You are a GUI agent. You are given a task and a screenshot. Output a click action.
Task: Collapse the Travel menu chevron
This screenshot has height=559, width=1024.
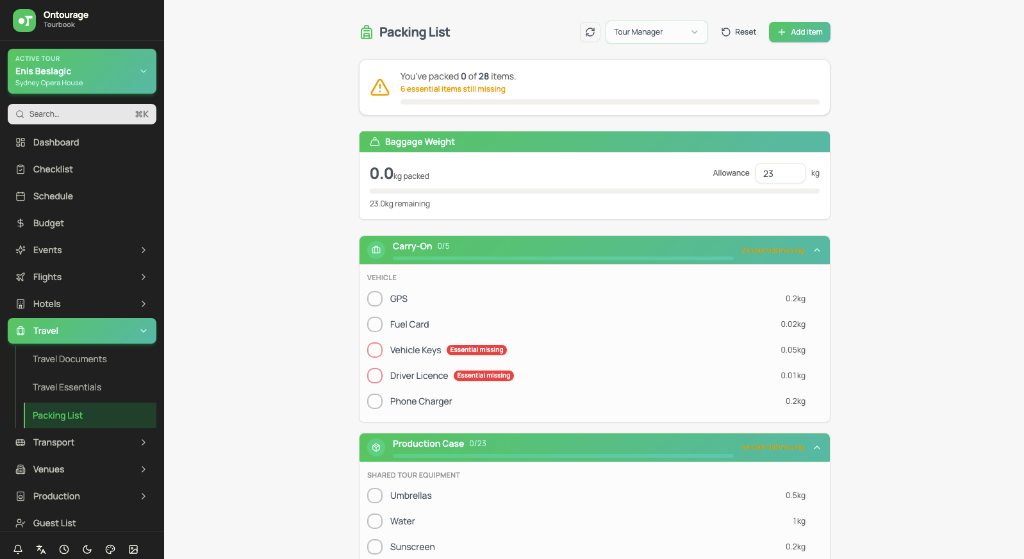144,331
